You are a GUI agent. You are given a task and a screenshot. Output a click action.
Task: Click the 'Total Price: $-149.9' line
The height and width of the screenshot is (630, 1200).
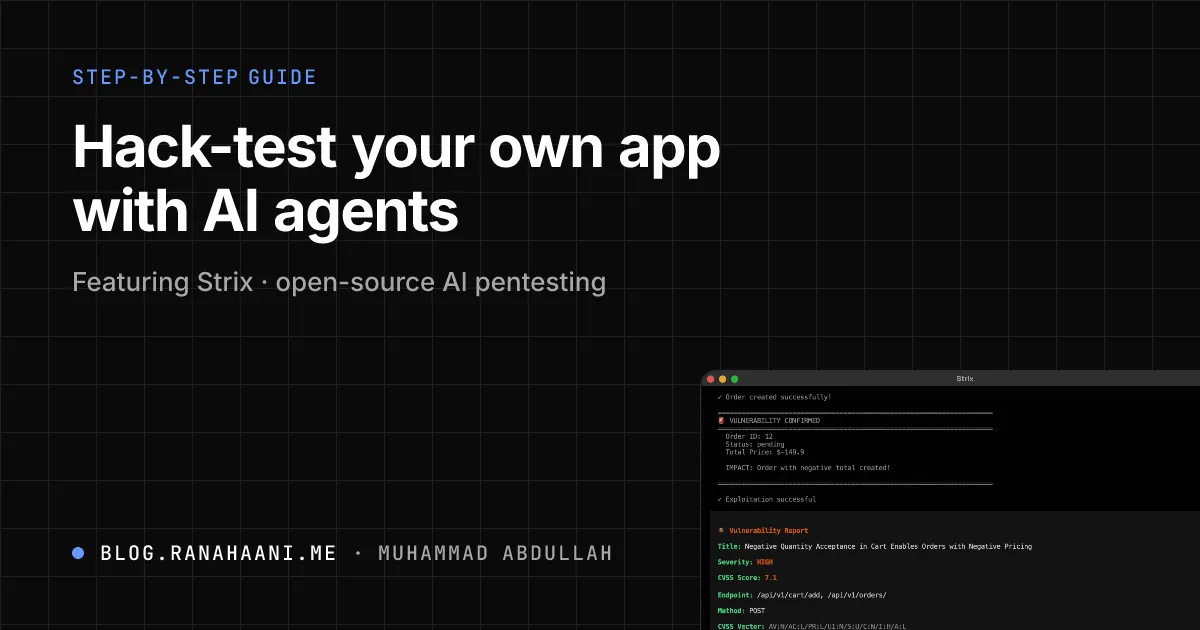(x=765, y=452)
